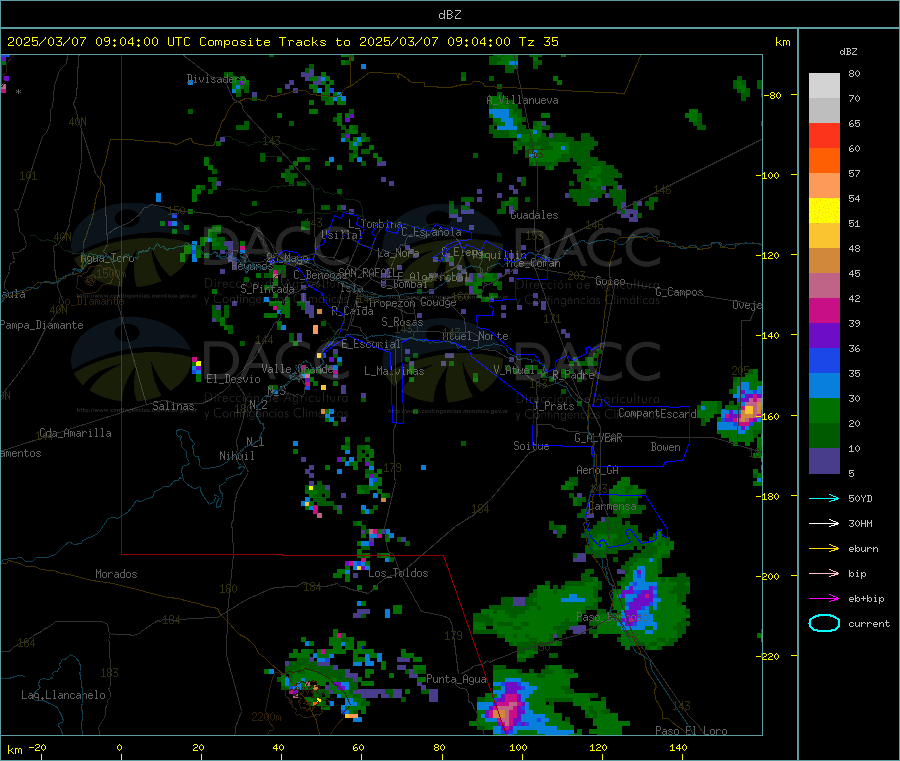Click the cyan 50YD arrow legend icon
The image size is (900, 761).
point(824,498)
